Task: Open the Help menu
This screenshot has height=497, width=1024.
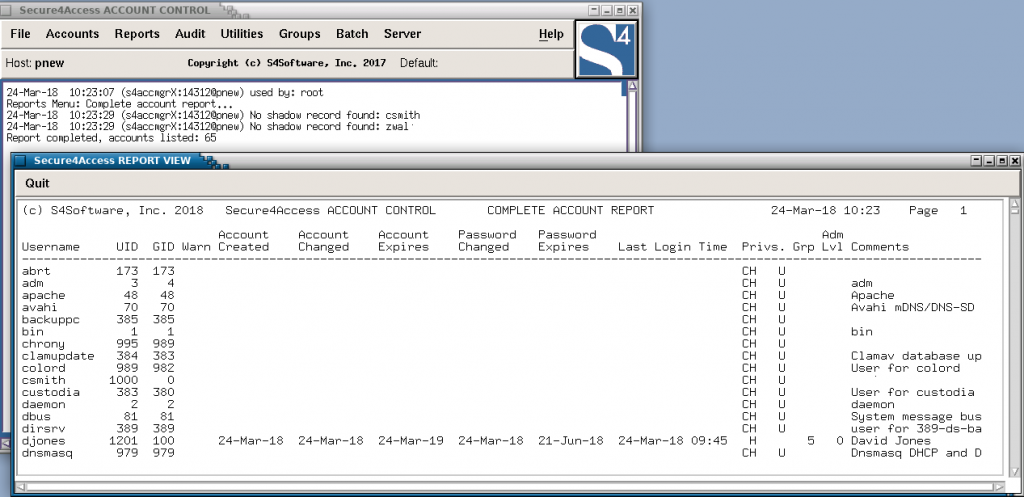Action: pos(551,34)
